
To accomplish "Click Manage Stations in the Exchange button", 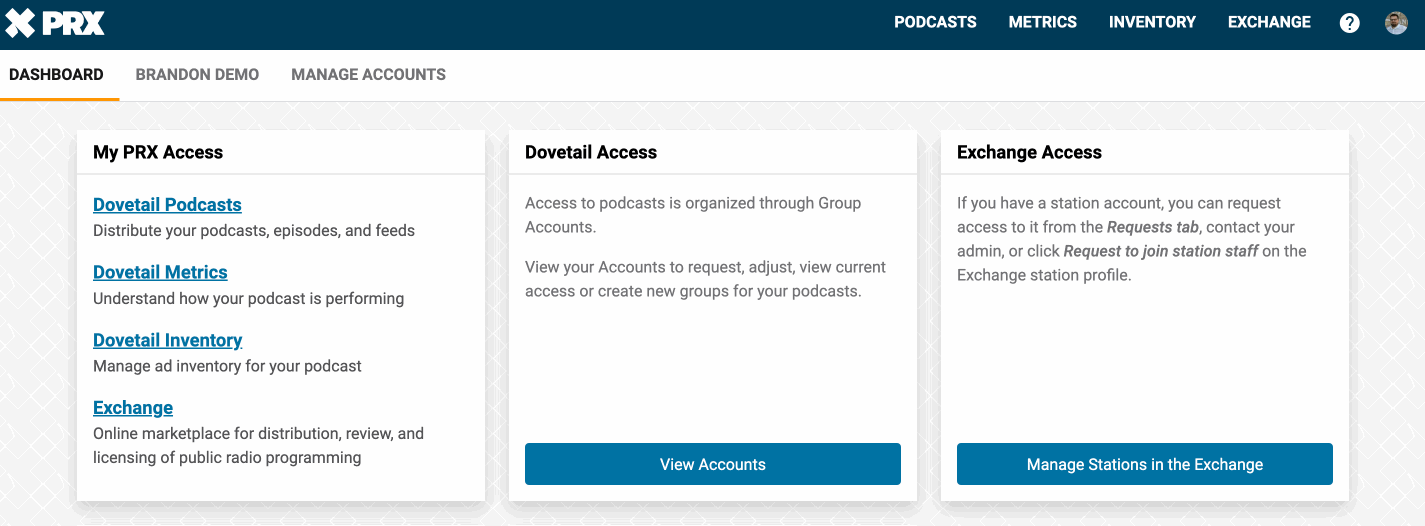I will 1144,464.
